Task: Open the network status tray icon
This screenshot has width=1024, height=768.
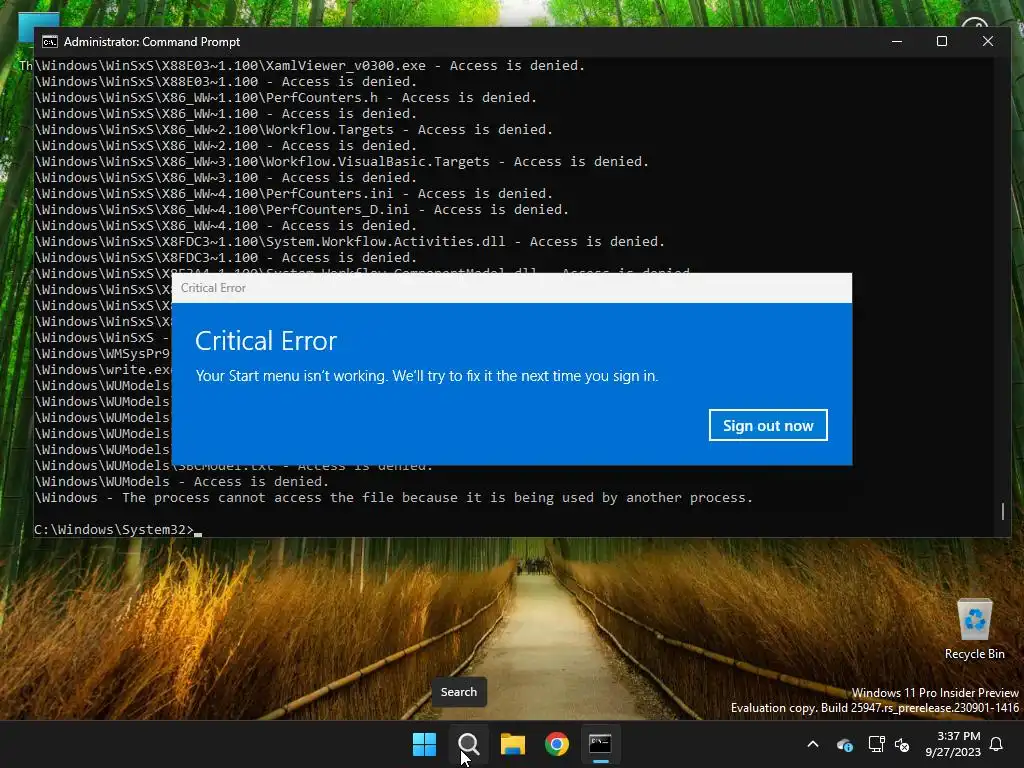Action: pos(876,744)
